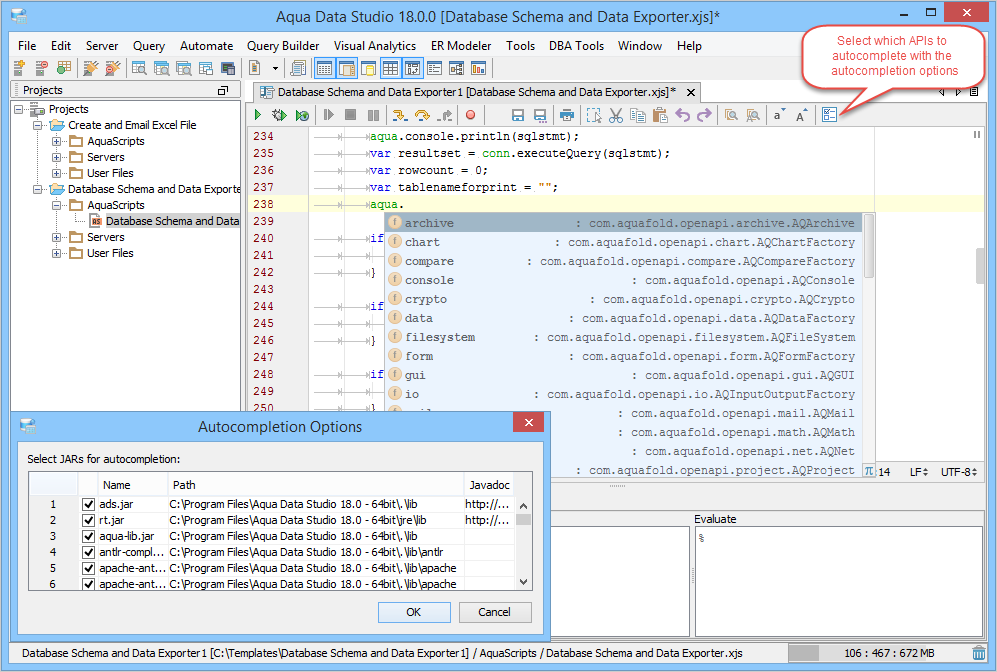Click Cancel in Autocompletion Options
The image size is (997, 672).
[495, 612]
